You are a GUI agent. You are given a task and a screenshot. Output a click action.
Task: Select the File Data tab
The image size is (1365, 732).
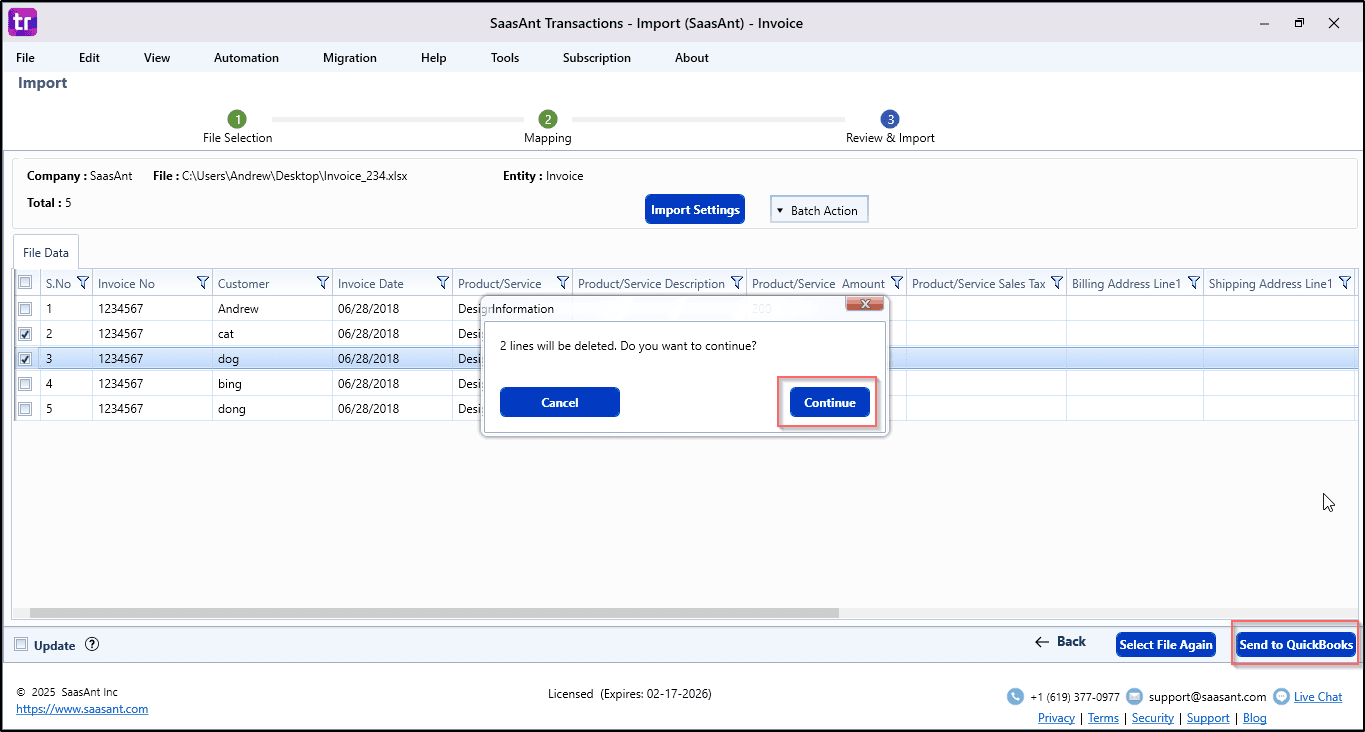[x=46, y=254]
